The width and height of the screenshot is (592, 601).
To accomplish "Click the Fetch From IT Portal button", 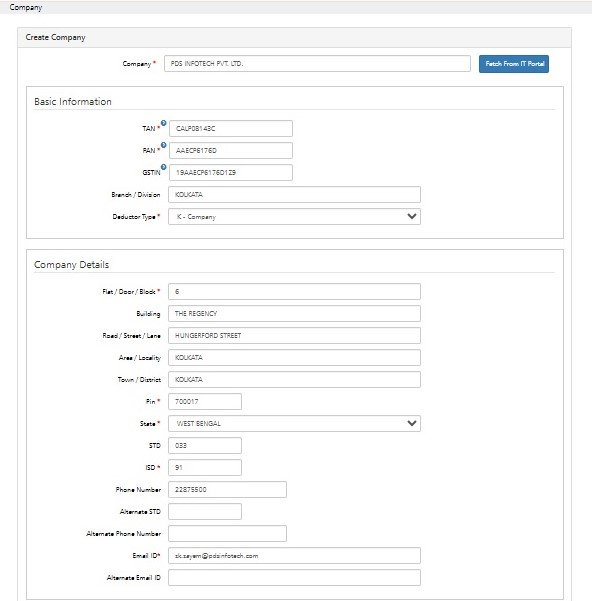I will [514, 64].
